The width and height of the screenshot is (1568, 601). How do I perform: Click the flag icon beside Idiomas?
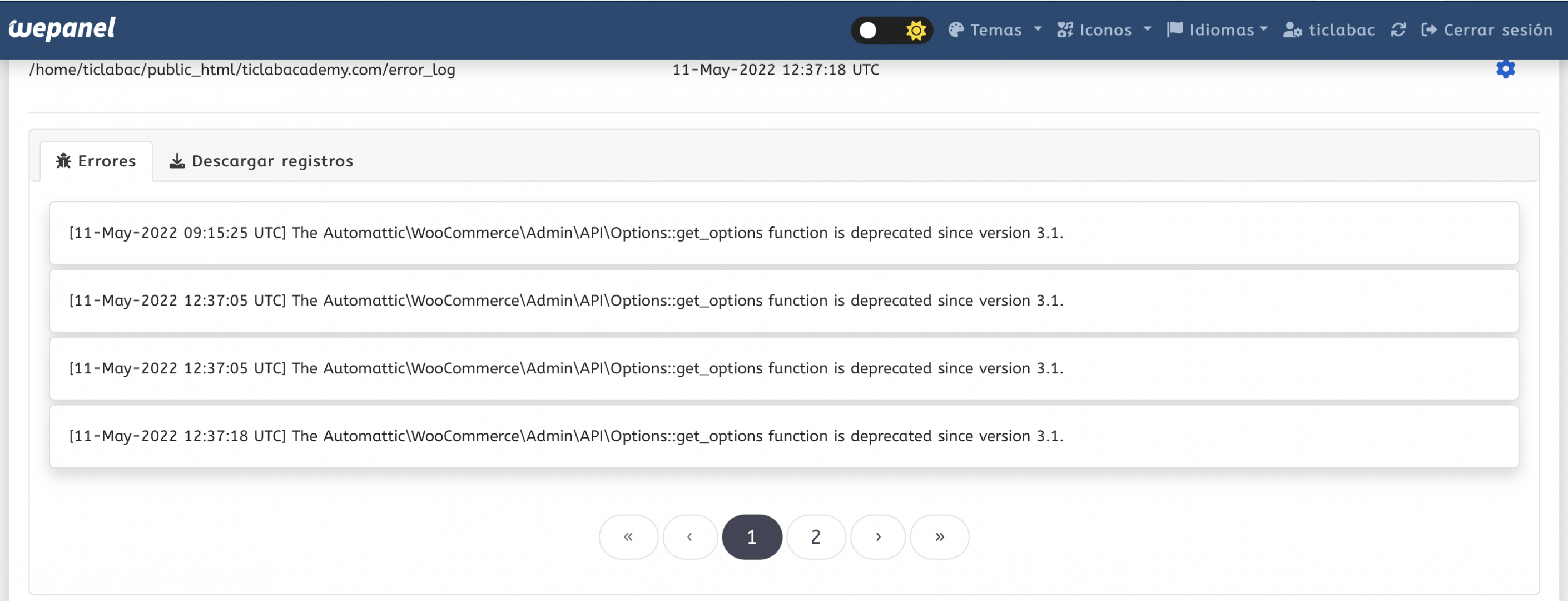tap(1174, 30)
